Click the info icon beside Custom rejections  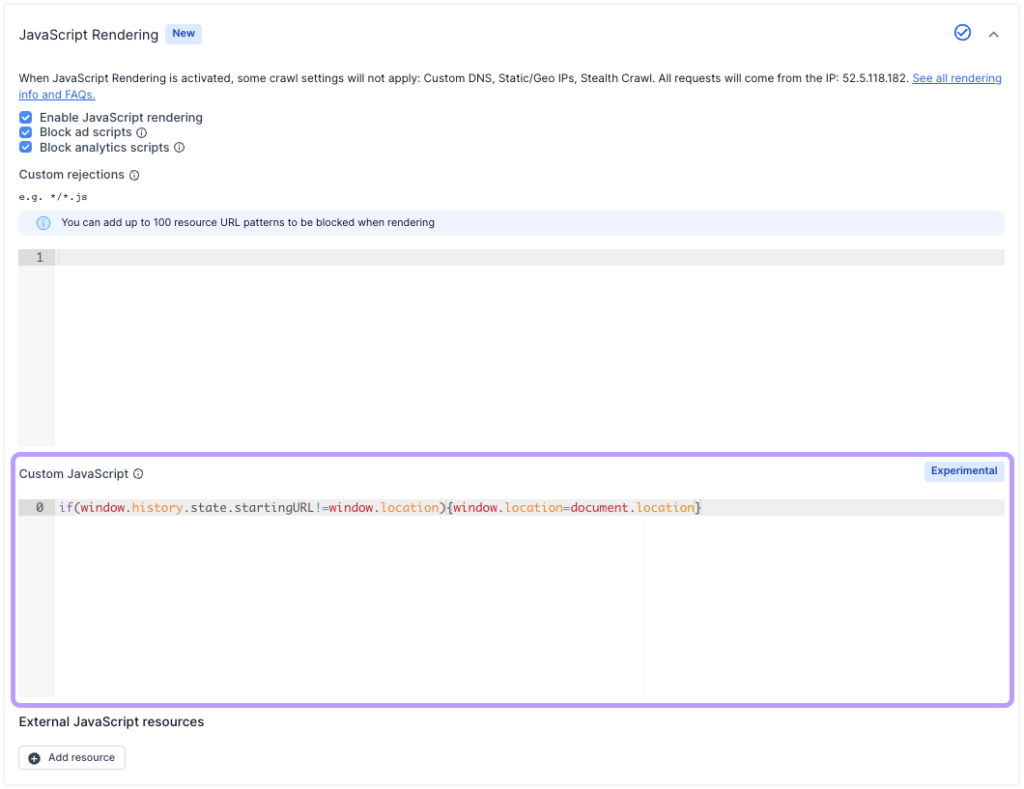tap(135, 175)
